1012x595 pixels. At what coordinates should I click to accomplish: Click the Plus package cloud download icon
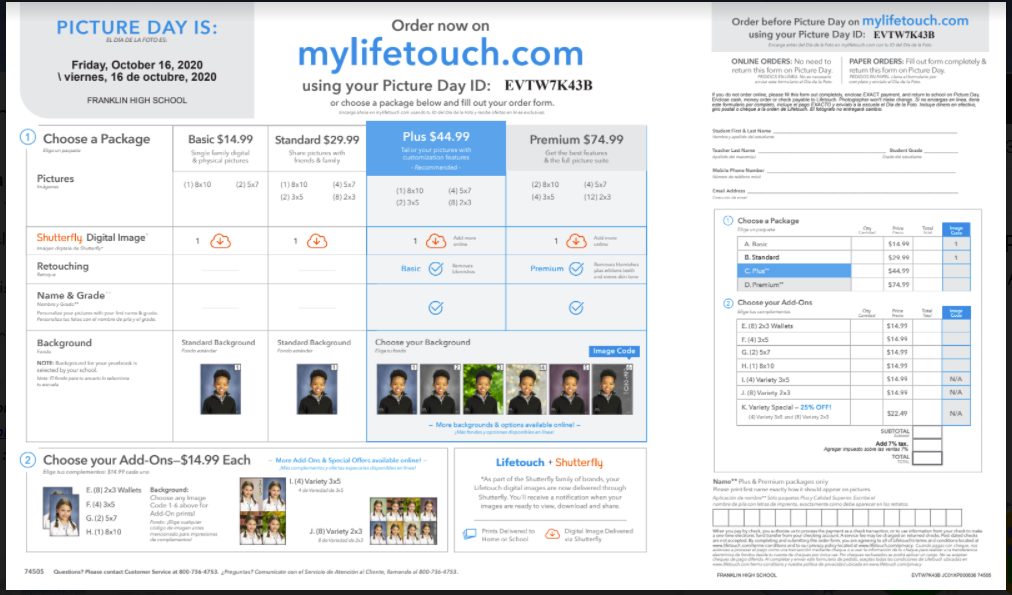435,241
